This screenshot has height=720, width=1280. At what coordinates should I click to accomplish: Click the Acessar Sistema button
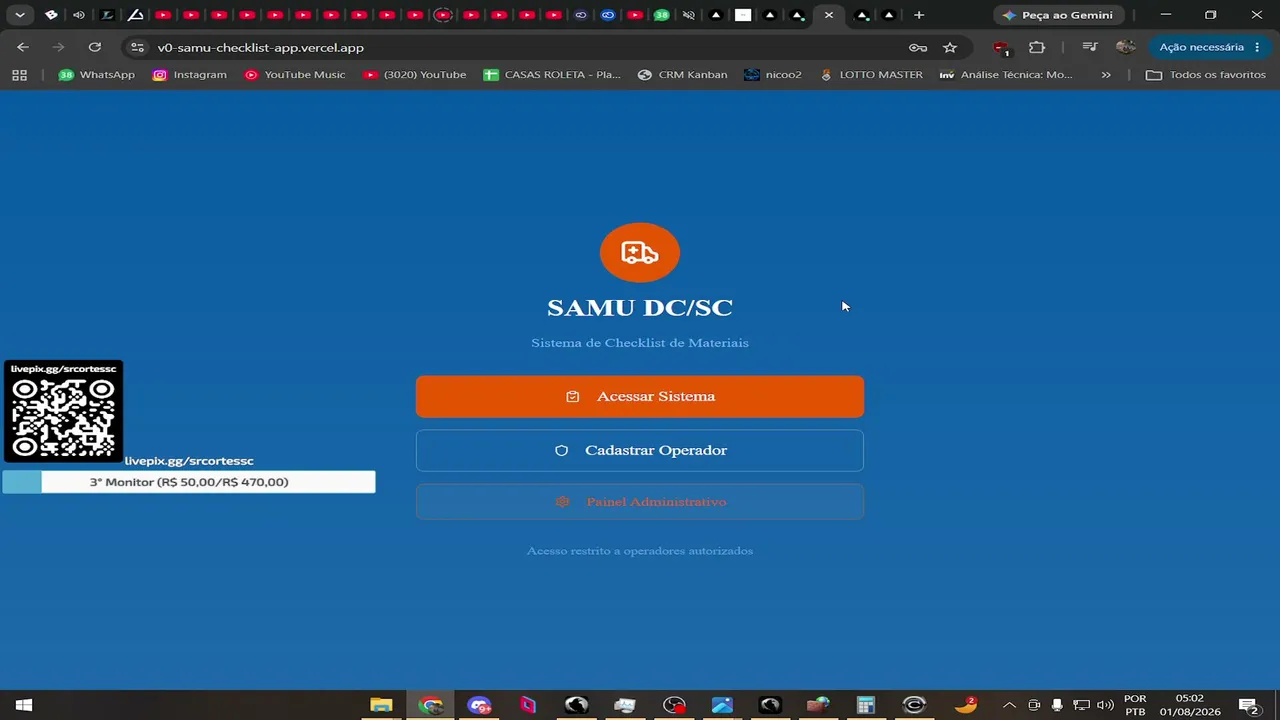click(640, 396)
